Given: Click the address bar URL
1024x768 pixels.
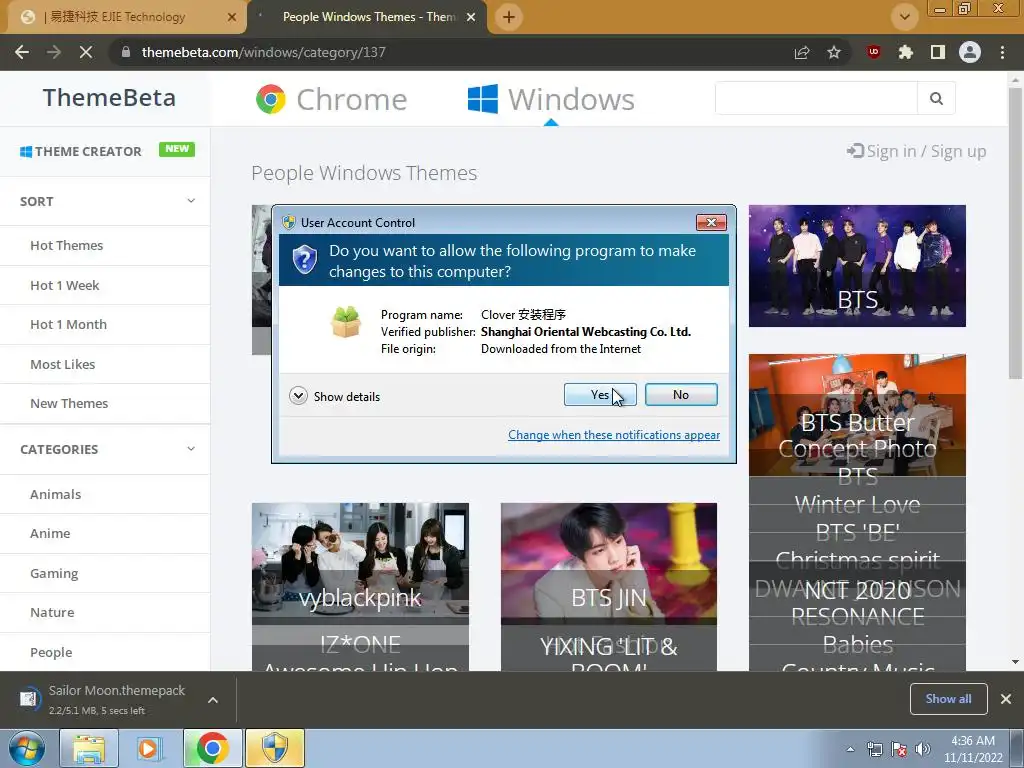Looking at the screenshot, I should [x=264, y=52].
